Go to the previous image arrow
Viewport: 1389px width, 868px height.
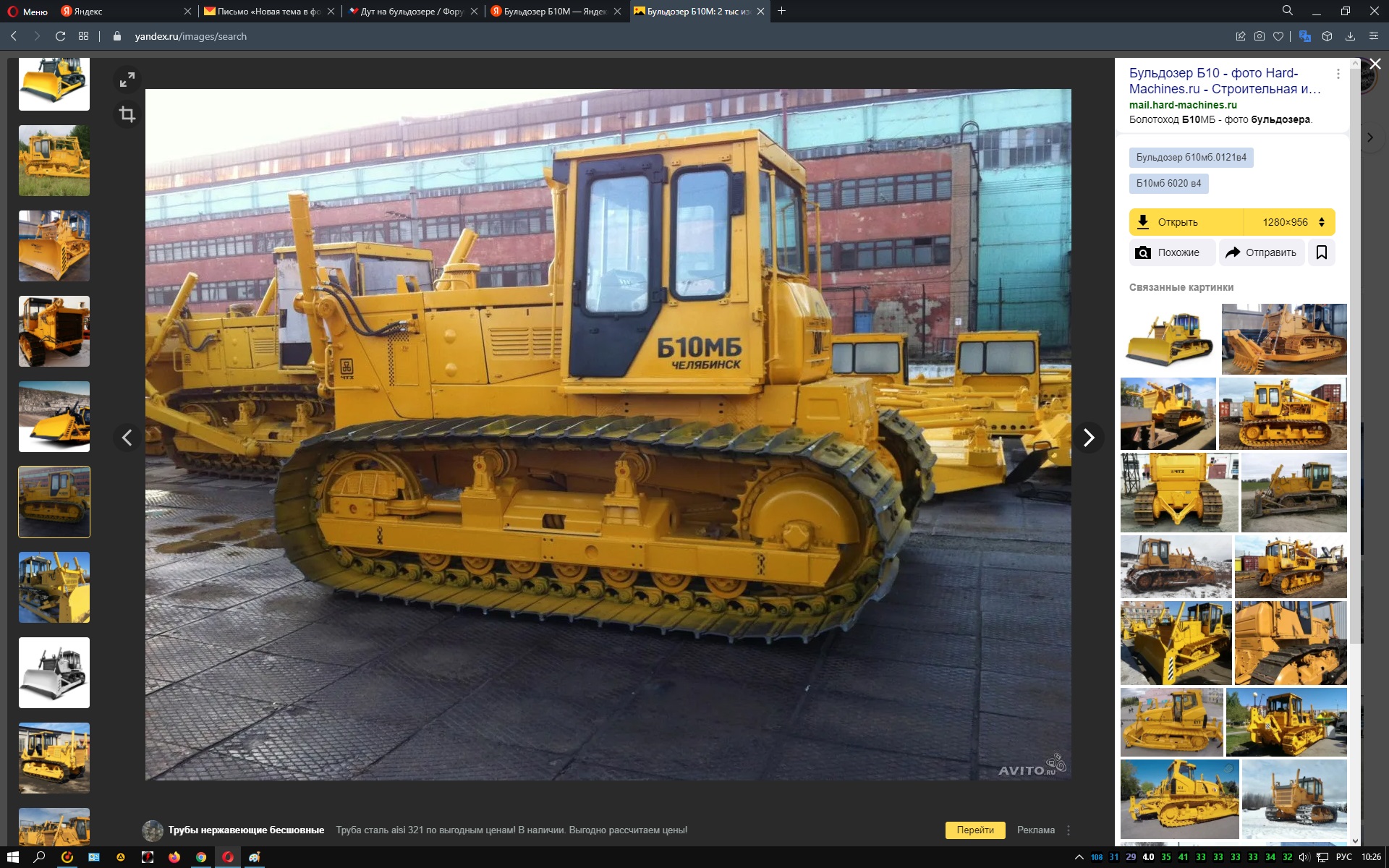tap(127, 437)
